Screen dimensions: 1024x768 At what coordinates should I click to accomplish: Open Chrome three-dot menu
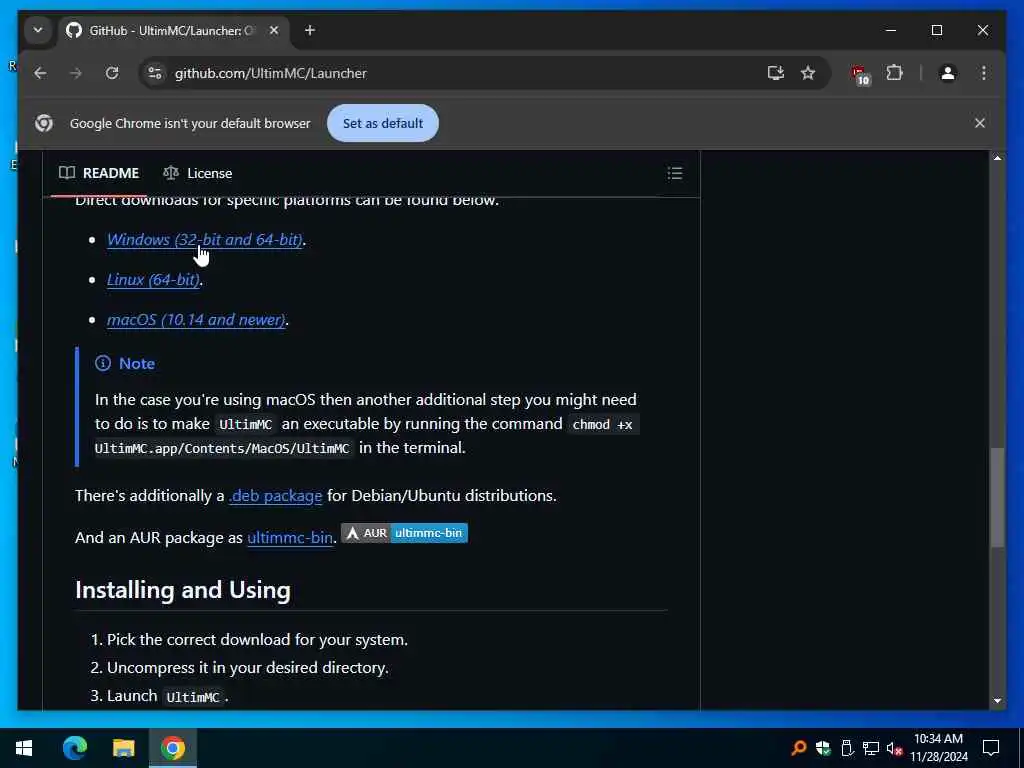984,73
